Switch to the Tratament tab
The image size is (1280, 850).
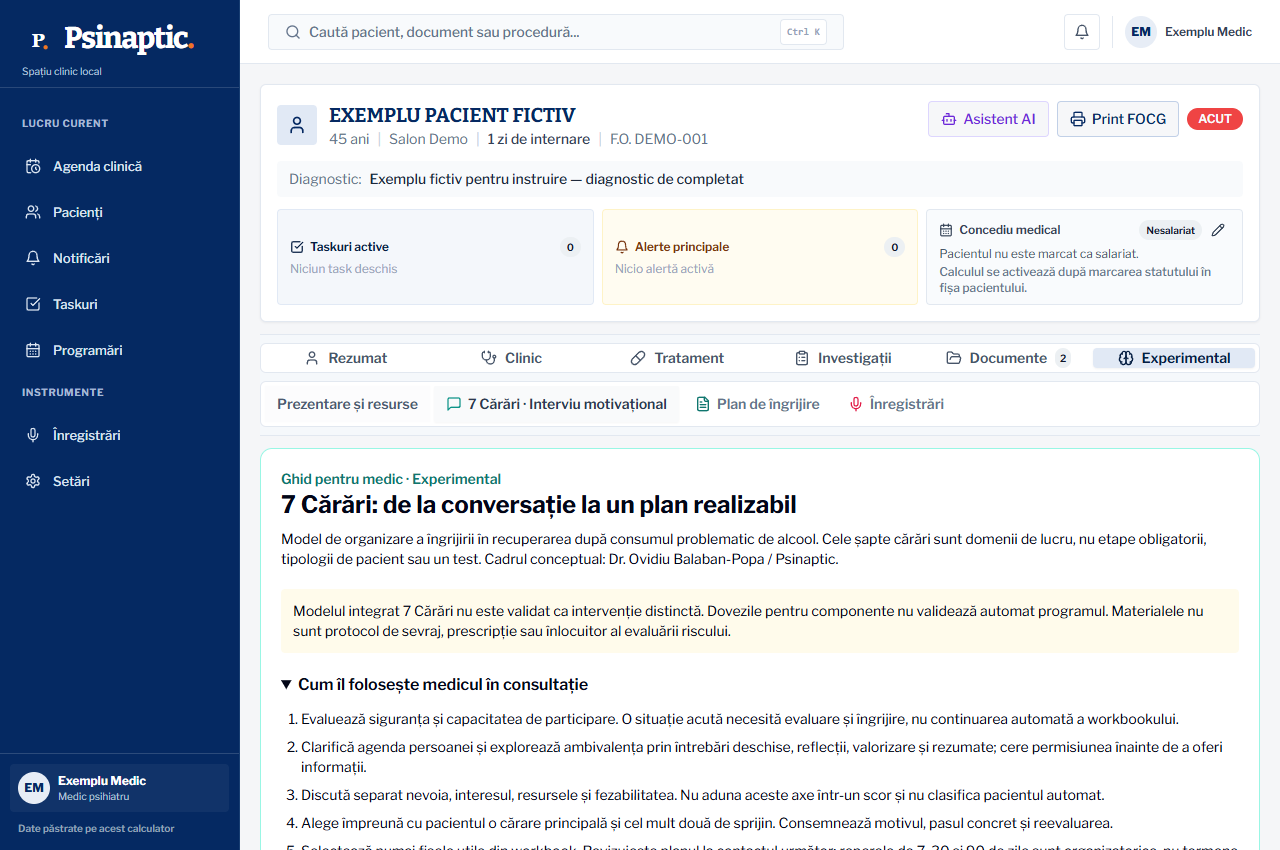(x=677, y=358)
